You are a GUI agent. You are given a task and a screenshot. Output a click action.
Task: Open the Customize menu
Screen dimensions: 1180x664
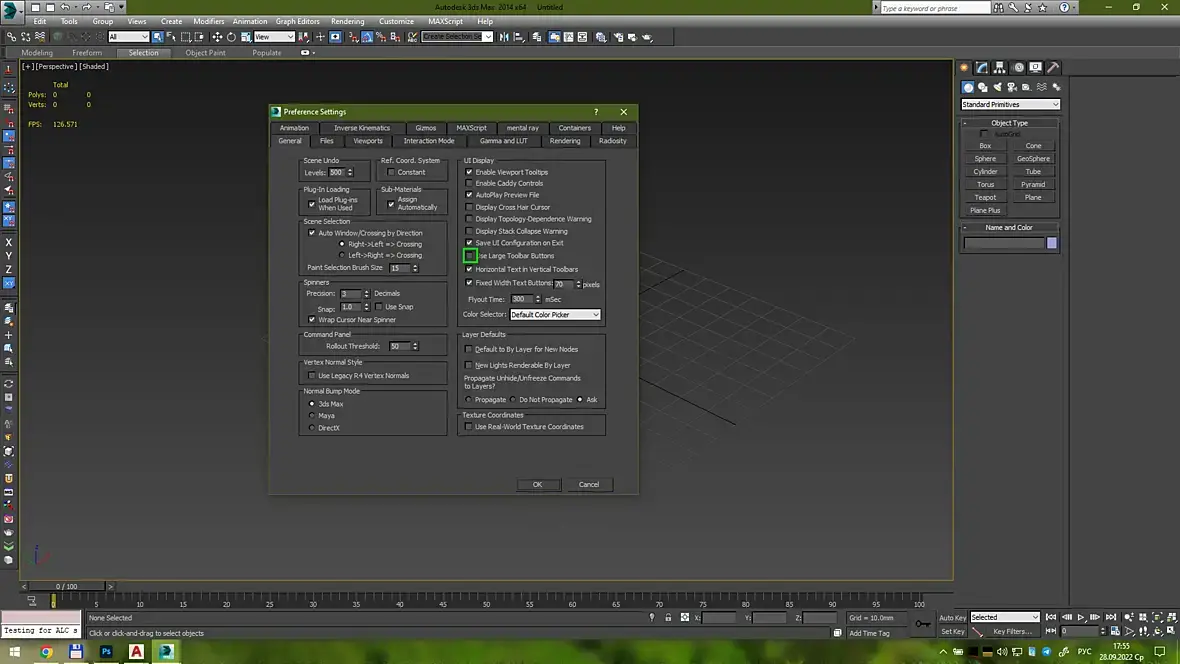click(x=396, y=21)
